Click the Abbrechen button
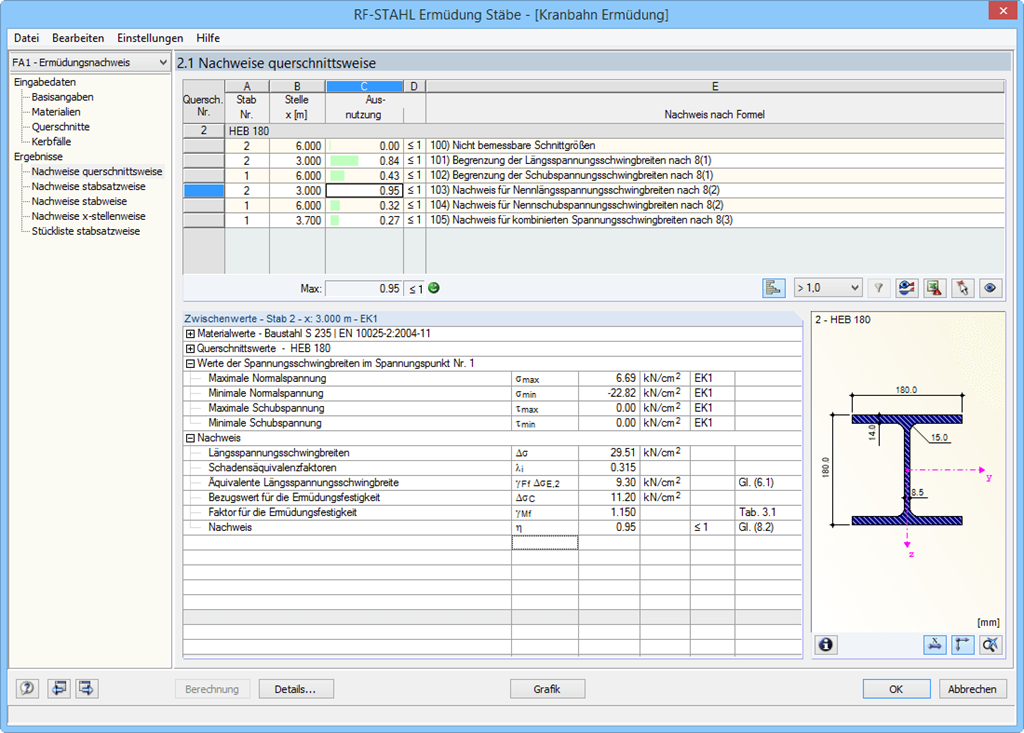This screenshot has height=733, width=1024. tap(972, 689)
